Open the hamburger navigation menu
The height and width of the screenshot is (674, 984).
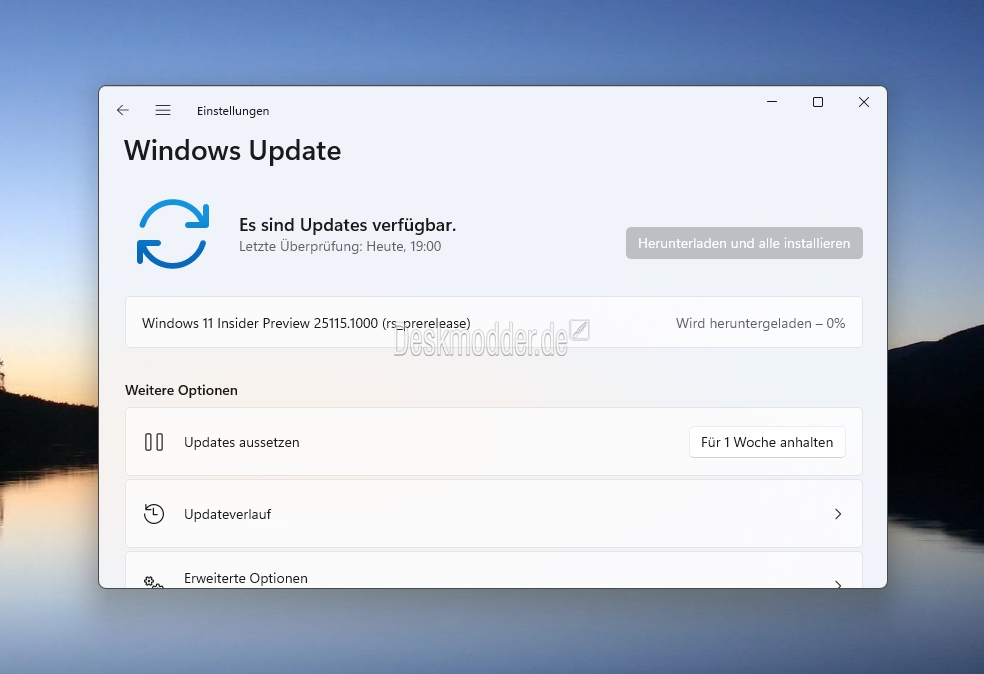click(163, 110)
